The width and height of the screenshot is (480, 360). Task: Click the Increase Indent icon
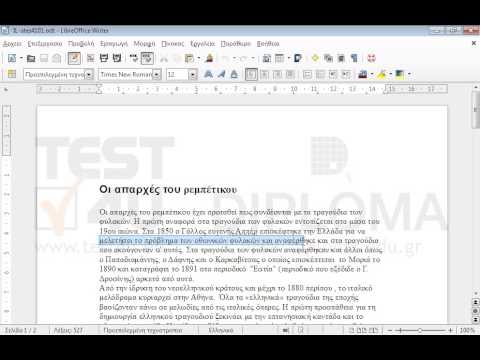coord(346,74)
